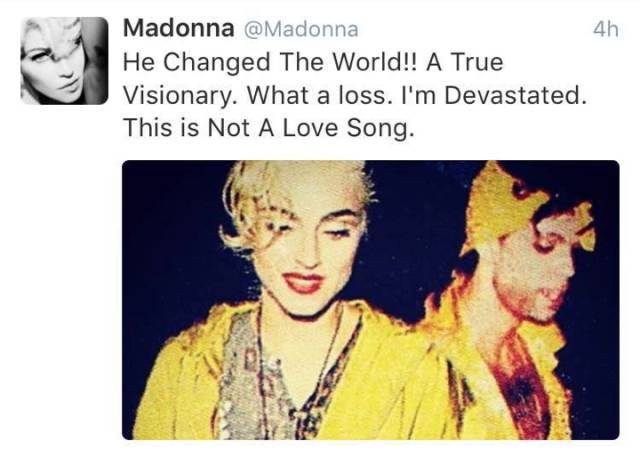640x457 pixels.
Task: Click the word "Devastated." in the tweet
Action: coord(515,95)
